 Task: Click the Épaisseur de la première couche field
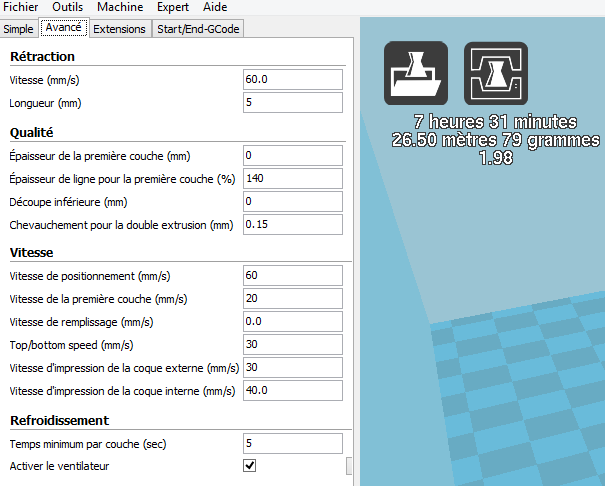[293, 155]
